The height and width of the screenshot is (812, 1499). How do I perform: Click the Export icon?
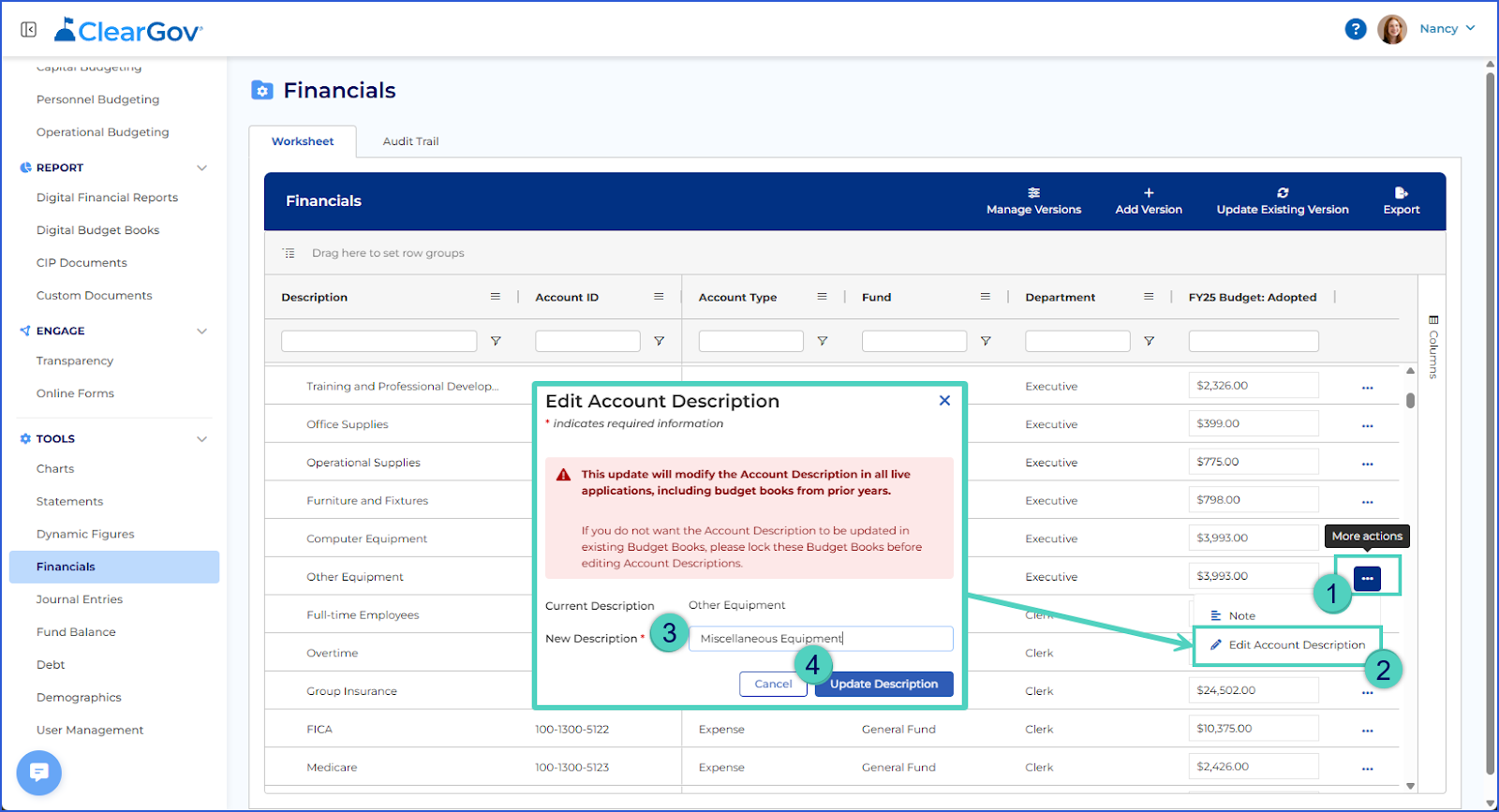point(1402,193)
